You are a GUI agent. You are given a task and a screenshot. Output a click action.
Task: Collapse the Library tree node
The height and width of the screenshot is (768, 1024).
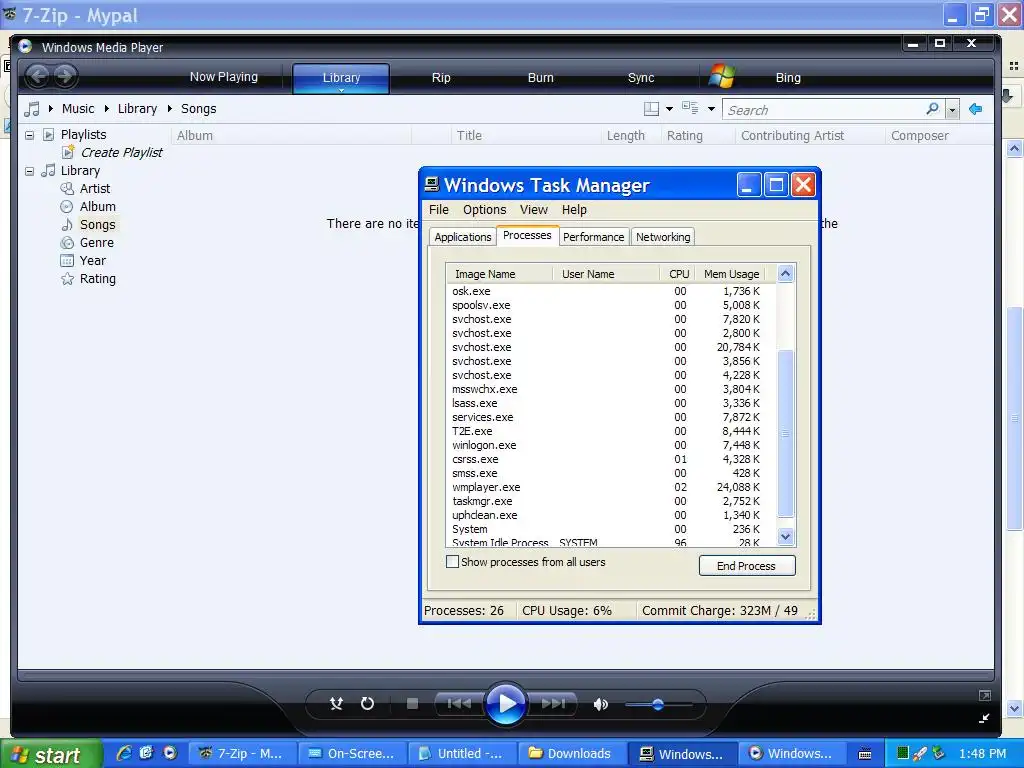29,171
